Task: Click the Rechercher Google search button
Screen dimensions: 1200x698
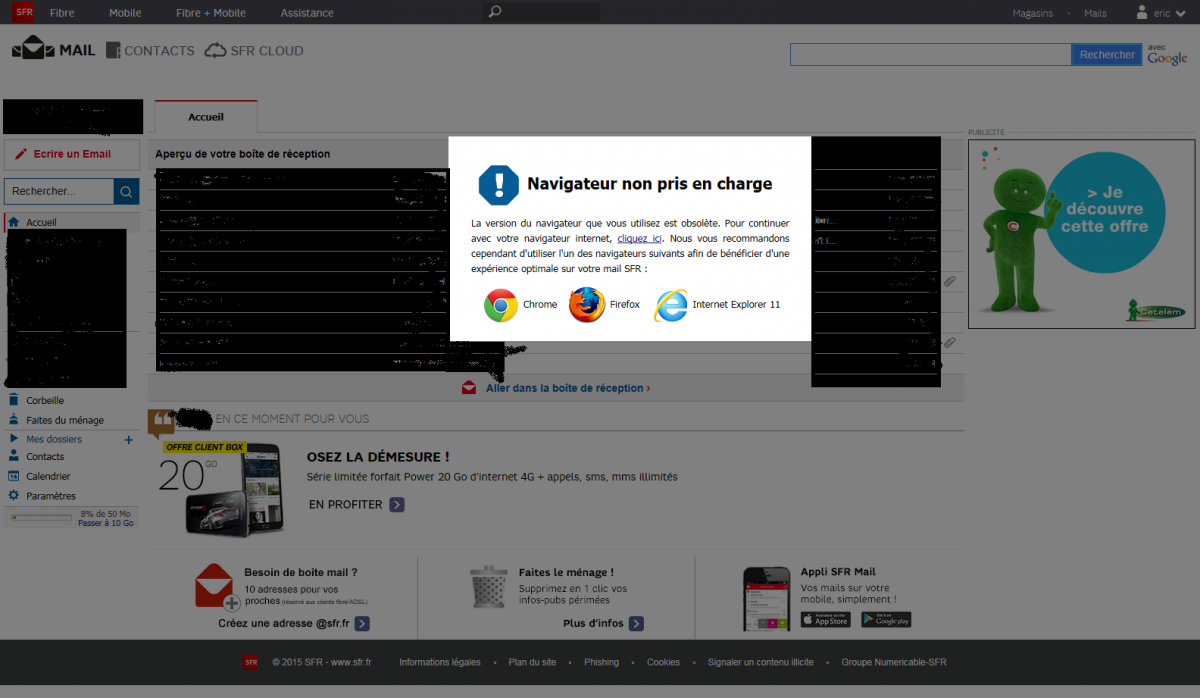Action: pos(1107,55)
